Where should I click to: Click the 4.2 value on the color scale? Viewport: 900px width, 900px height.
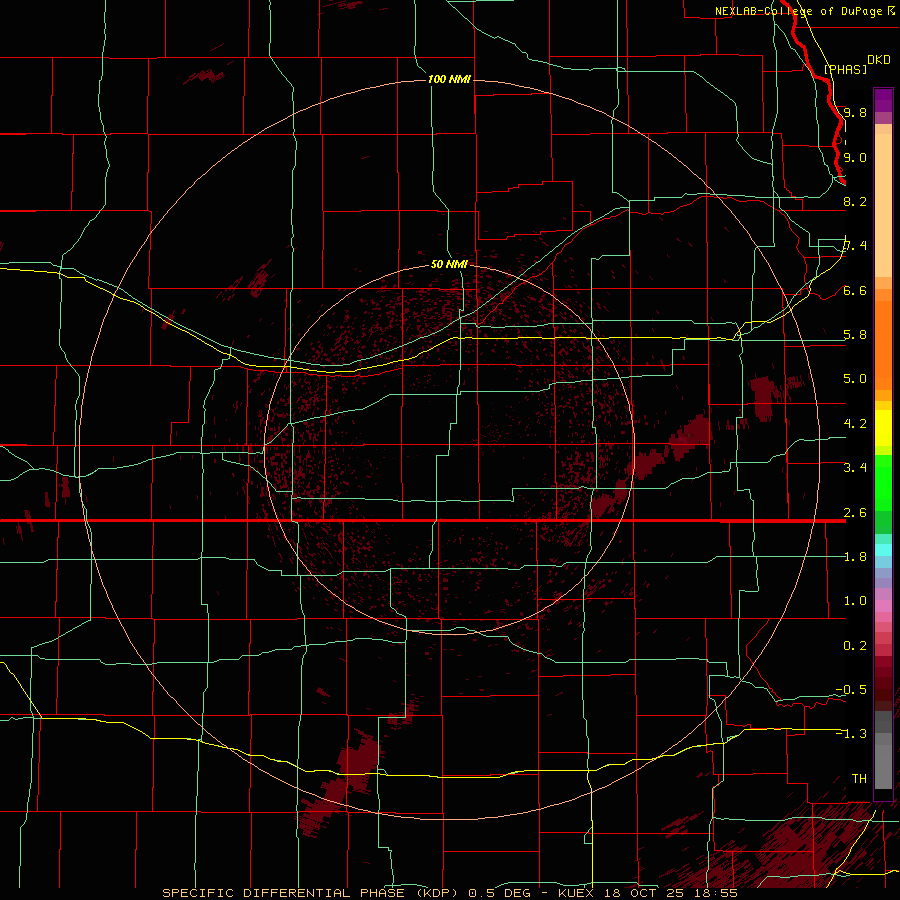coord(855,424)
